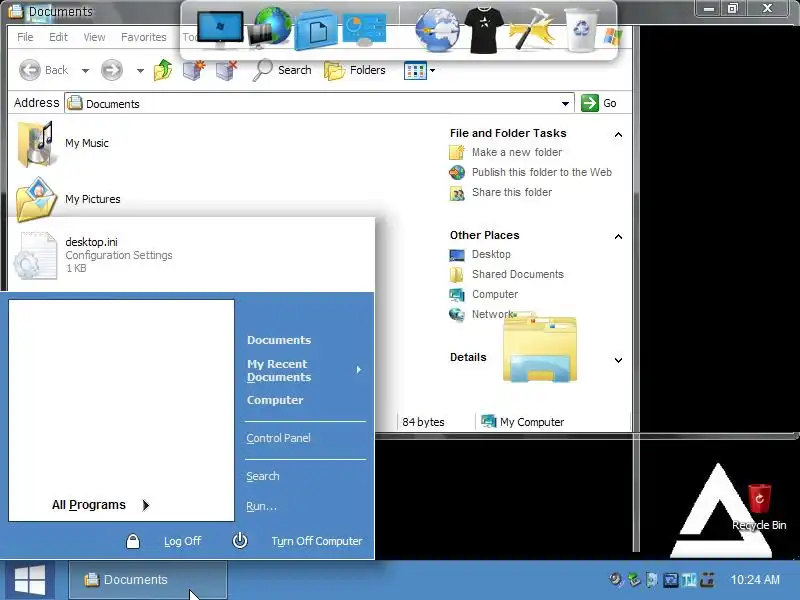Click Publish this folder to the Web

541,172
